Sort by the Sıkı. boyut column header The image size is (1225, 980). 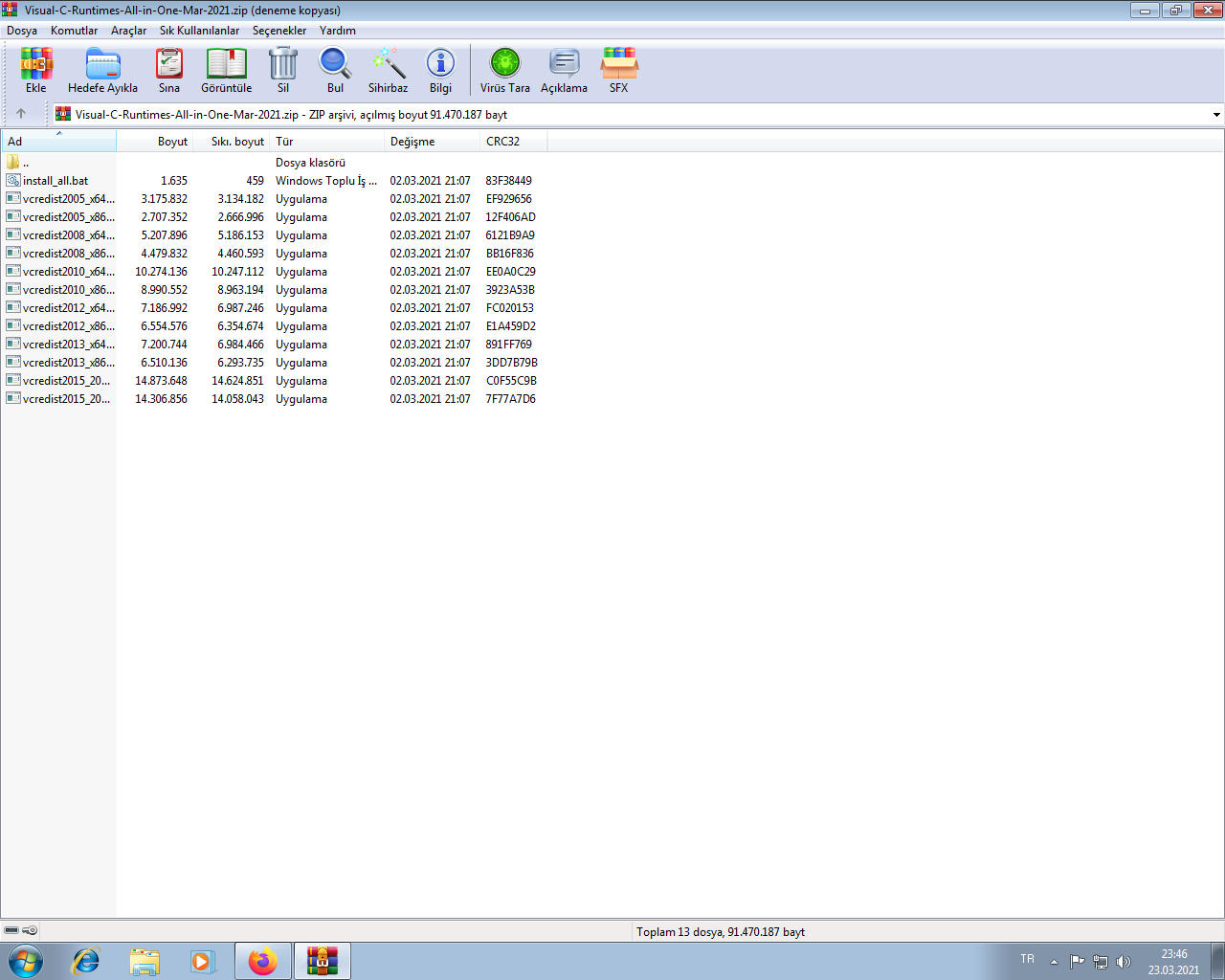[x=232, y=141]
